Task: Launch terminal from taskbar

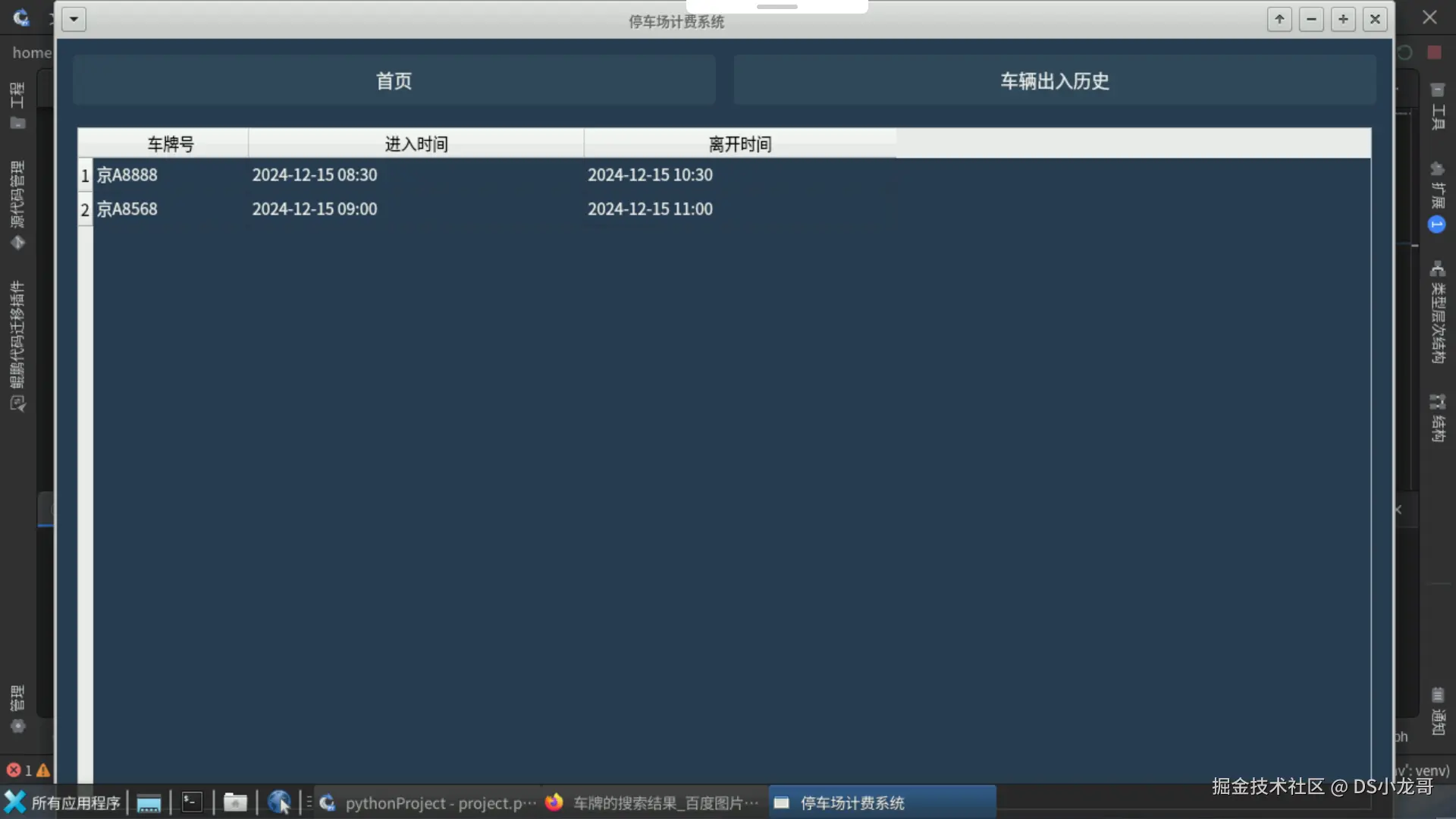Action: pyautogui.click(x=192, y=802)
